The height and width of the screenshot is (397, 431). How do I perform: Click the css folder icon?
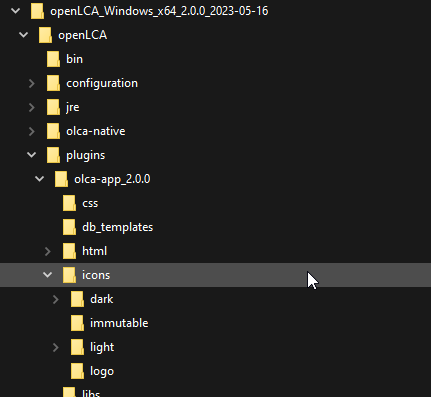coord(69,203)
